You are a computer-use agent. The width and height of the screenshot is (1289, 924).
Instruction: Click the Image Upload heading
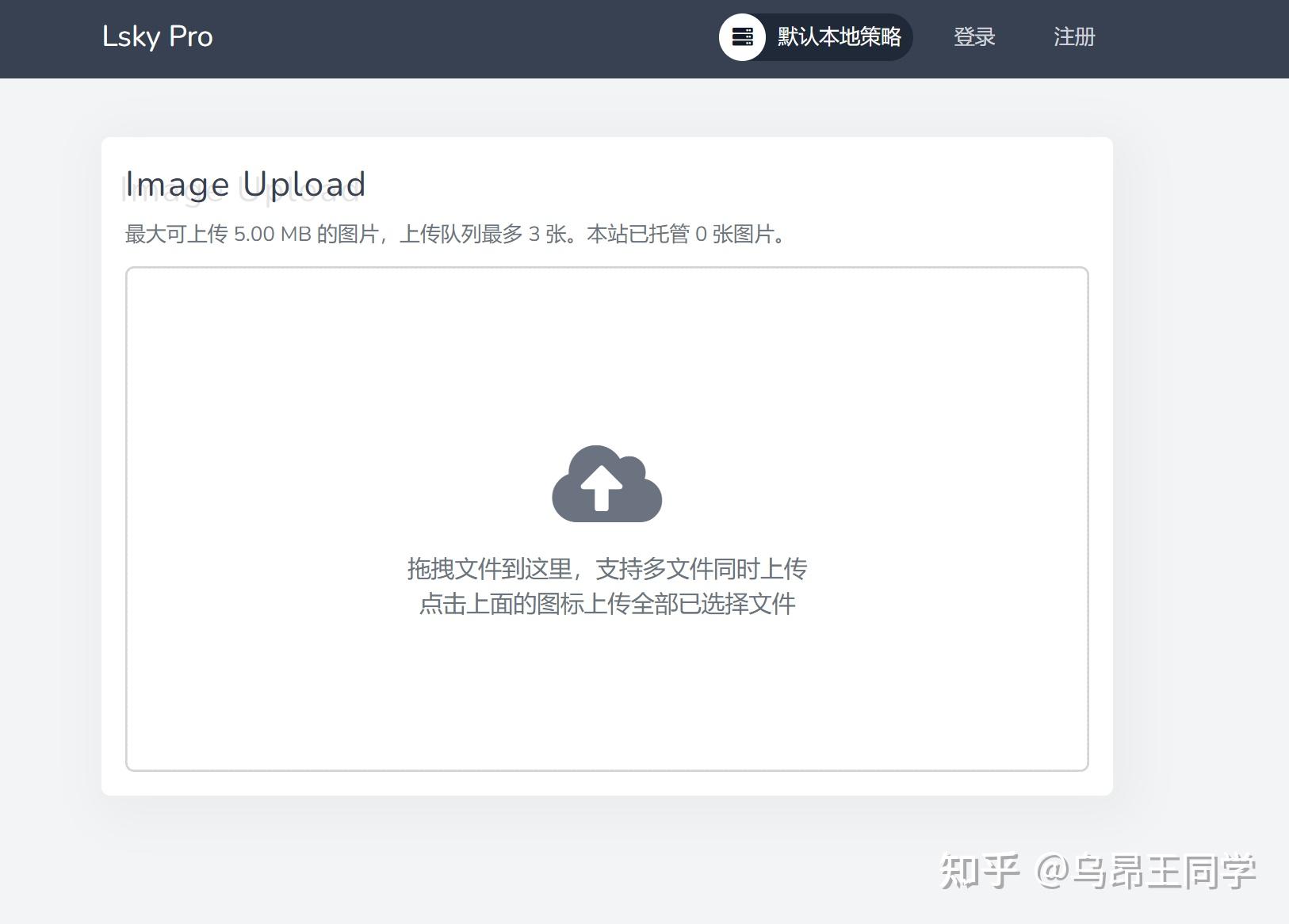coord(244,184)
